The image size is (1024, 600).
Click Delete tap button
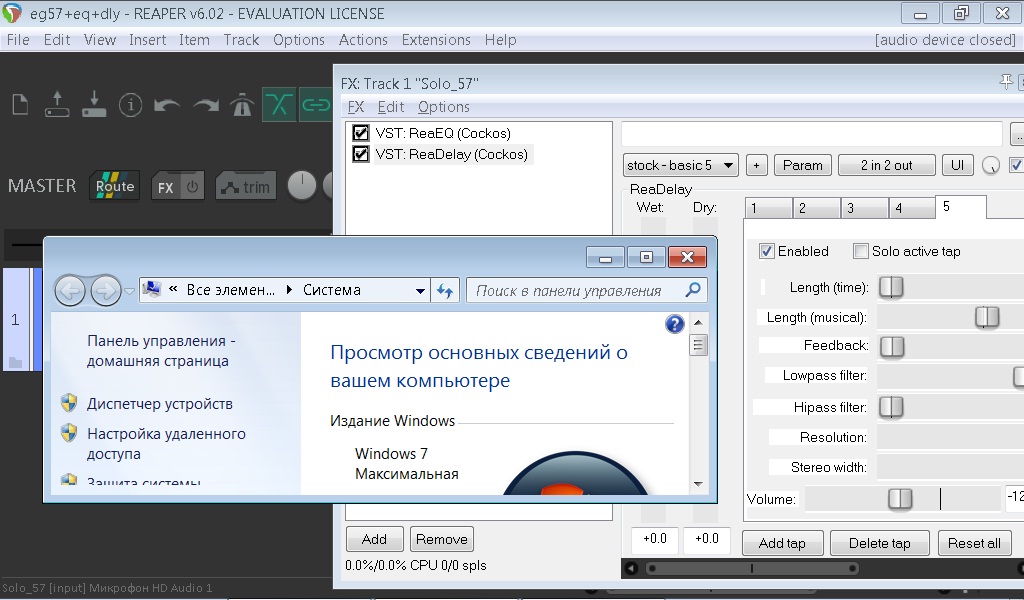pos(879,543)
